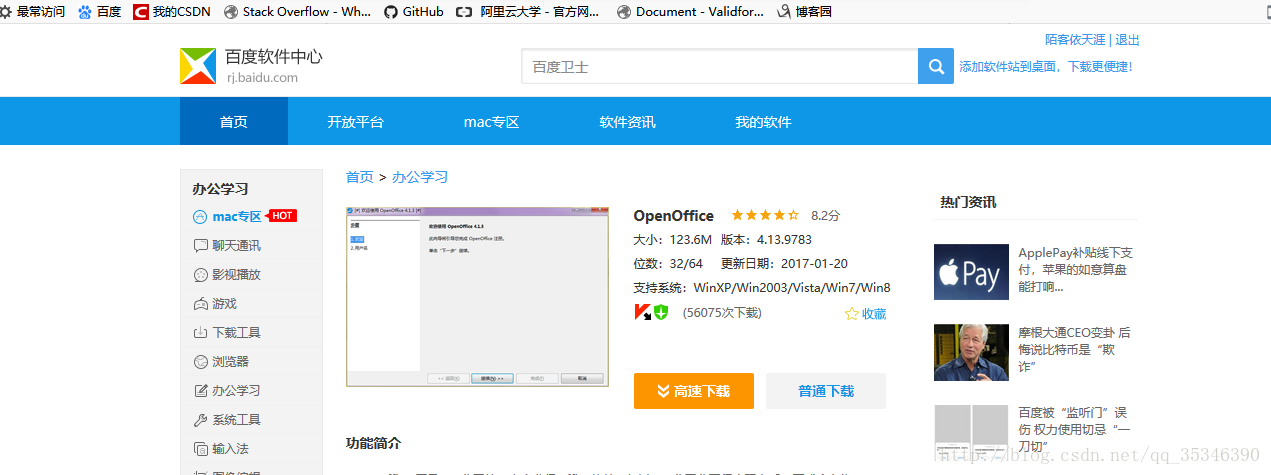Select the 首页 navigation tab
Viewport: 1271px width, 475px height.
click(234, 122)
